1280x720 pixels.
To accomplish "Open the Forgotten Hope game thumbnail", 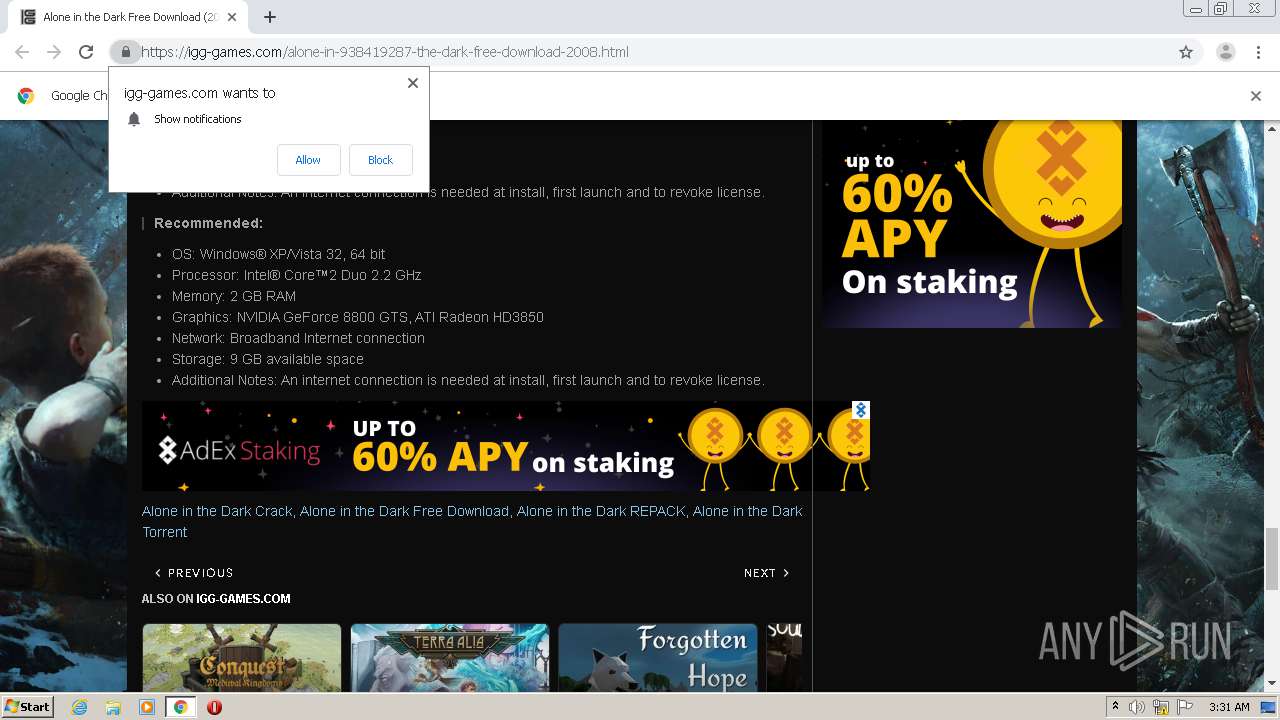I will pyautogui.click(x=658, y=658).
